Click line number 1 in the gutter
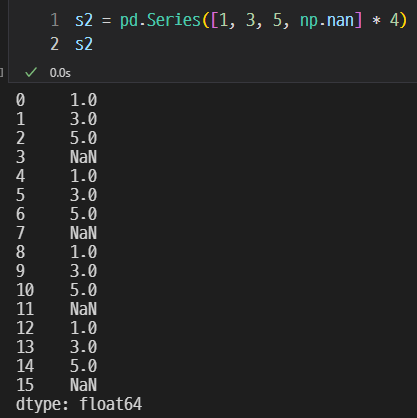This screenshot has width=417, height=418. (x=55, y=20)
